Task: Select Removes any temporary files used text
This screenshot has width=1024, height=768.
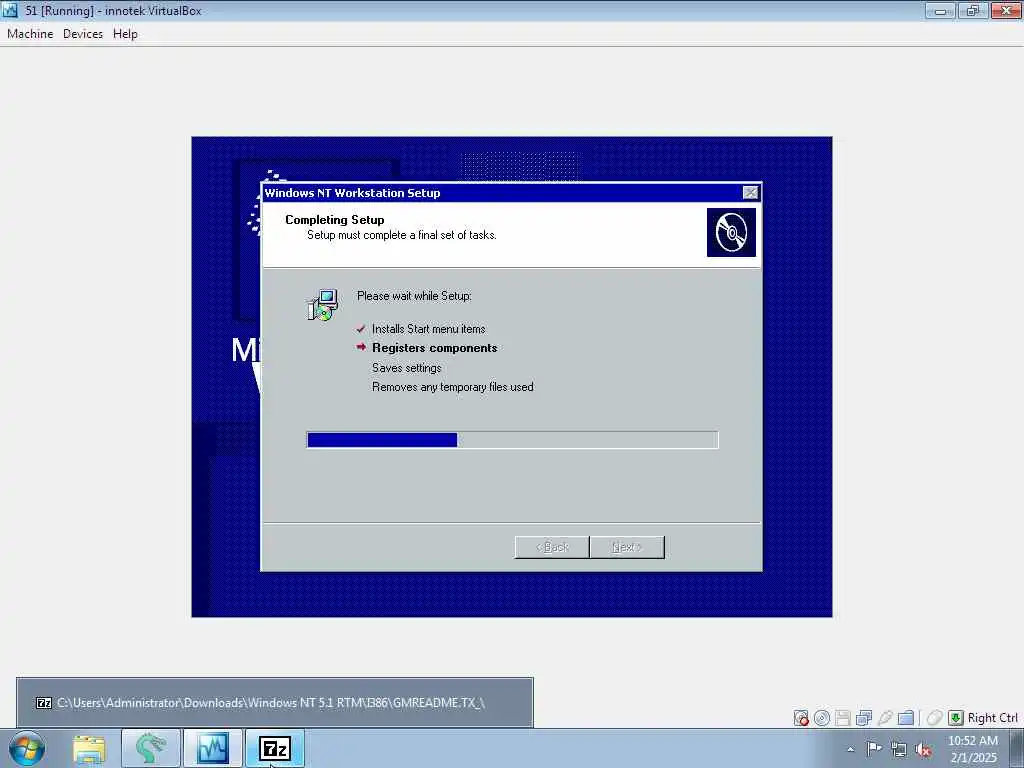Action: click(x=453, y=387)
